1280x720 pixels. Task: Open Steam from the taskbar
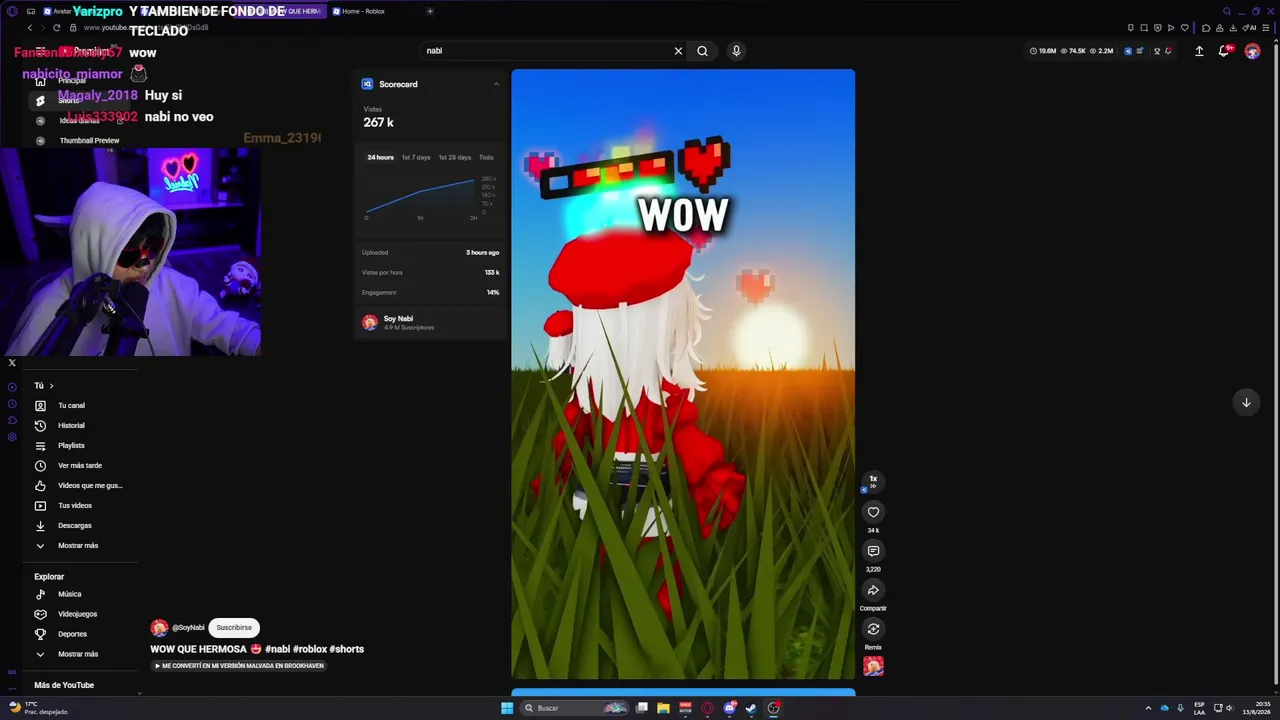tap(751, 708)
